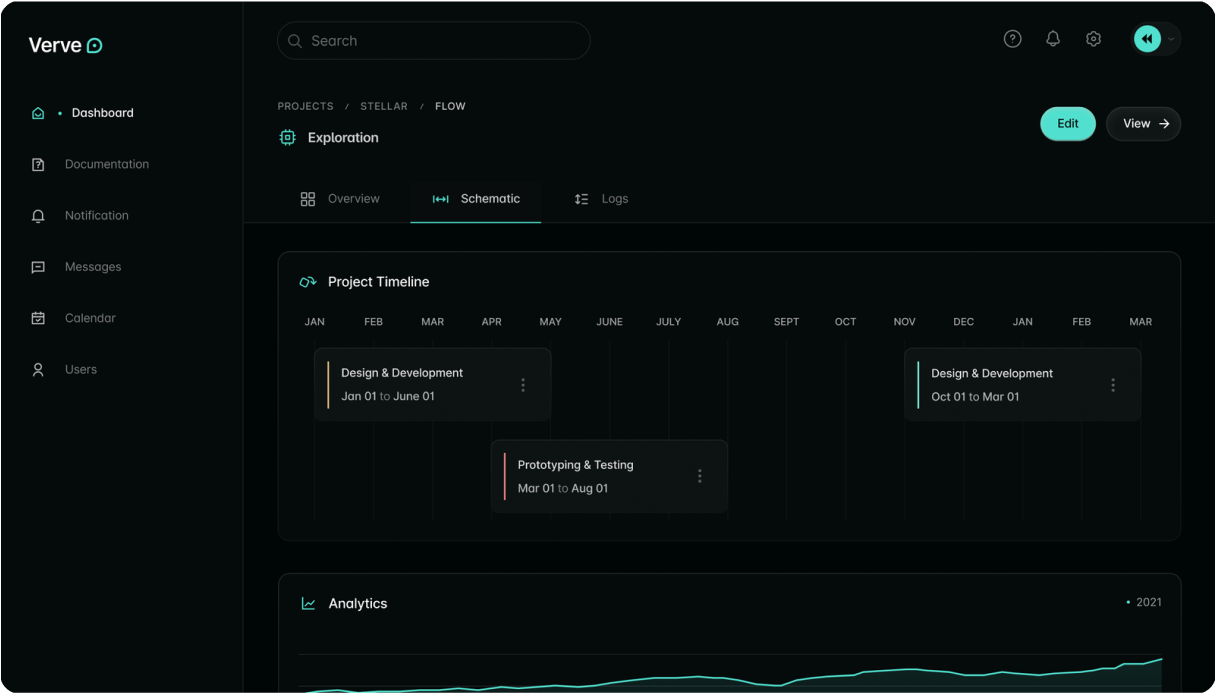Open the Dashboard icon in the sidebar
This screenshot has width=1216, height=694.
(x=38, y=113)
